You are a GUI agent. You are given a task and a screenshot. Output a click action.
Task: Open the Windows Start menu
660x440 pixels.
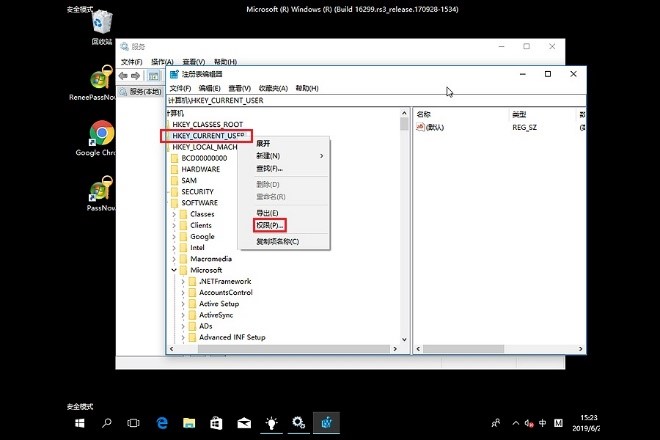click(80, 423)
